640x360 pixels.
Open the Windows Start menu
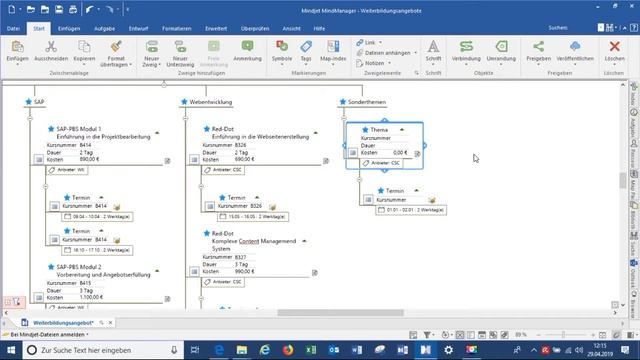tap(11, 350)
